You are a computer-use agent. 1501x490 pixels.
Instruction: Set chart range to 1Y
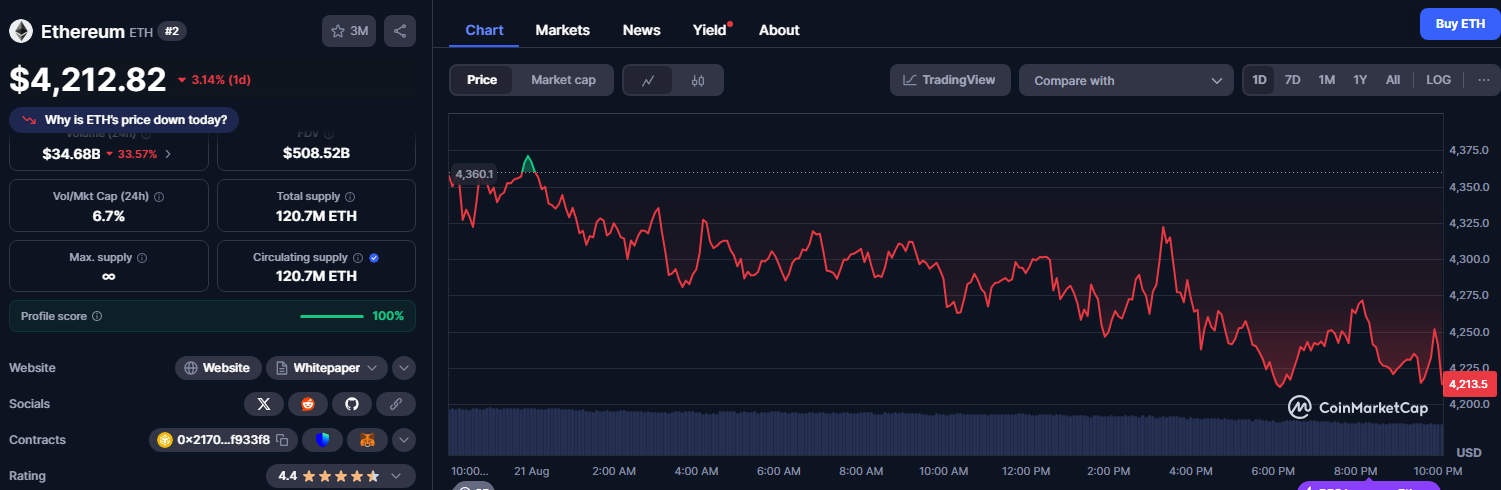pos(1360,80)
